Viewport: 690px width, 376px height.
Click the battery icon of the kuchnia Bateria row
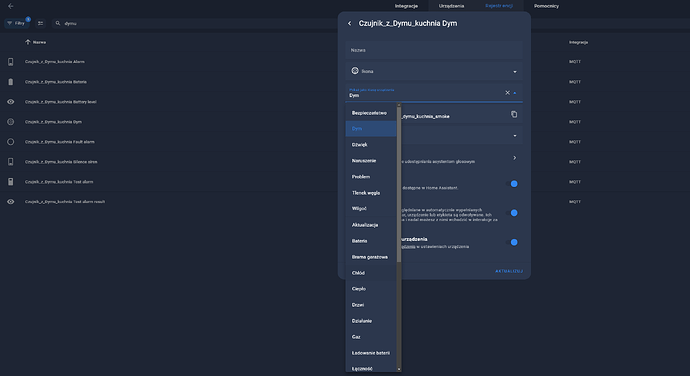click(11, 82)
